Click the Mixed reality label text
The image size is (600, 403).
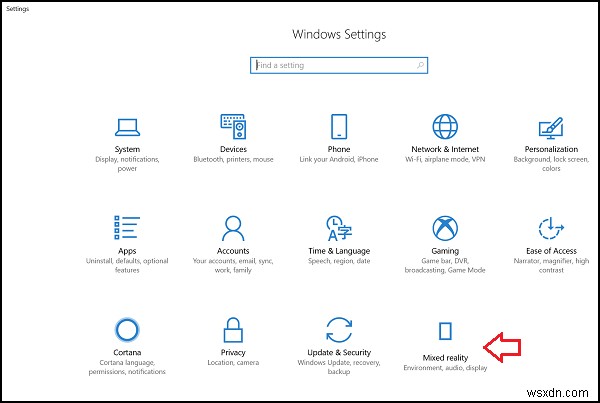pyautogui.click(x=445, y=357)
